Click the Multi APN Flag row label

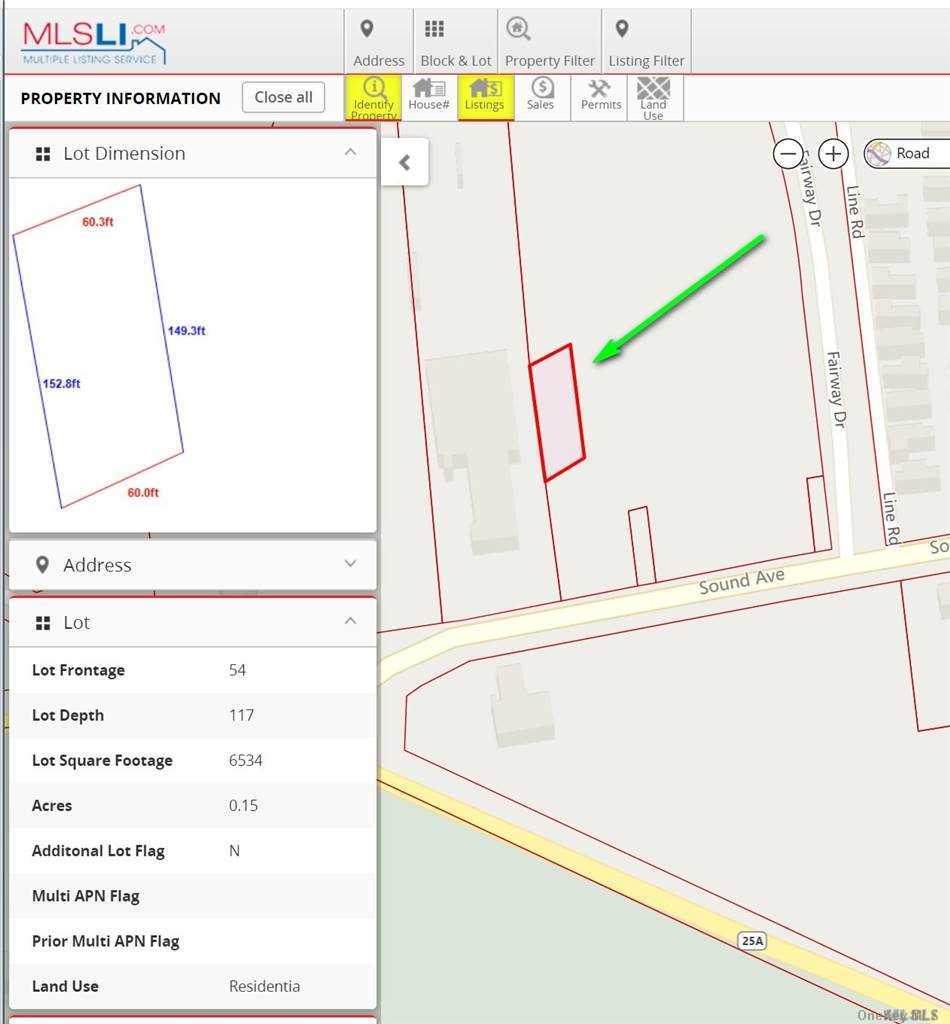pyautogui.click(x=86, y=896)
